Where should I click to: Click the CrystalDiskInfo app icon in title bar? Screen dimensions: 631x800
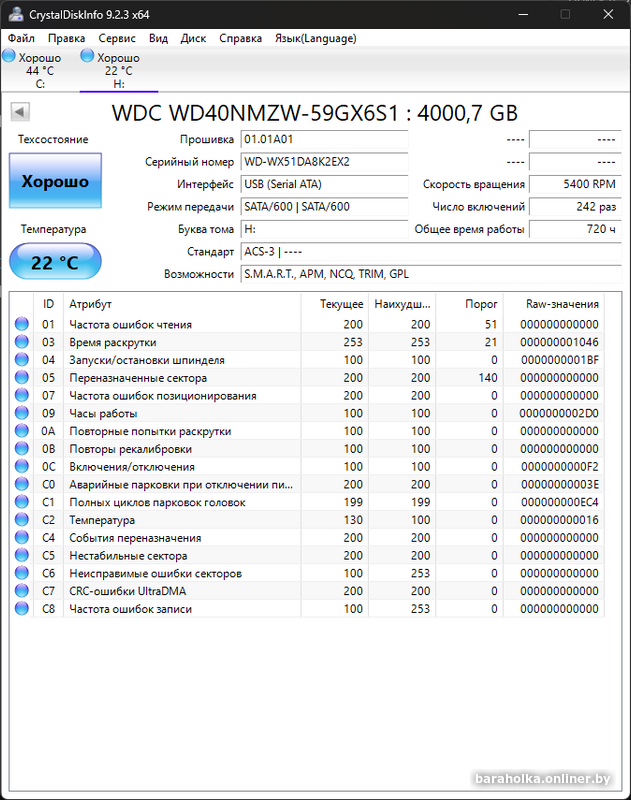pyautogui.click(x=15, y=15)
